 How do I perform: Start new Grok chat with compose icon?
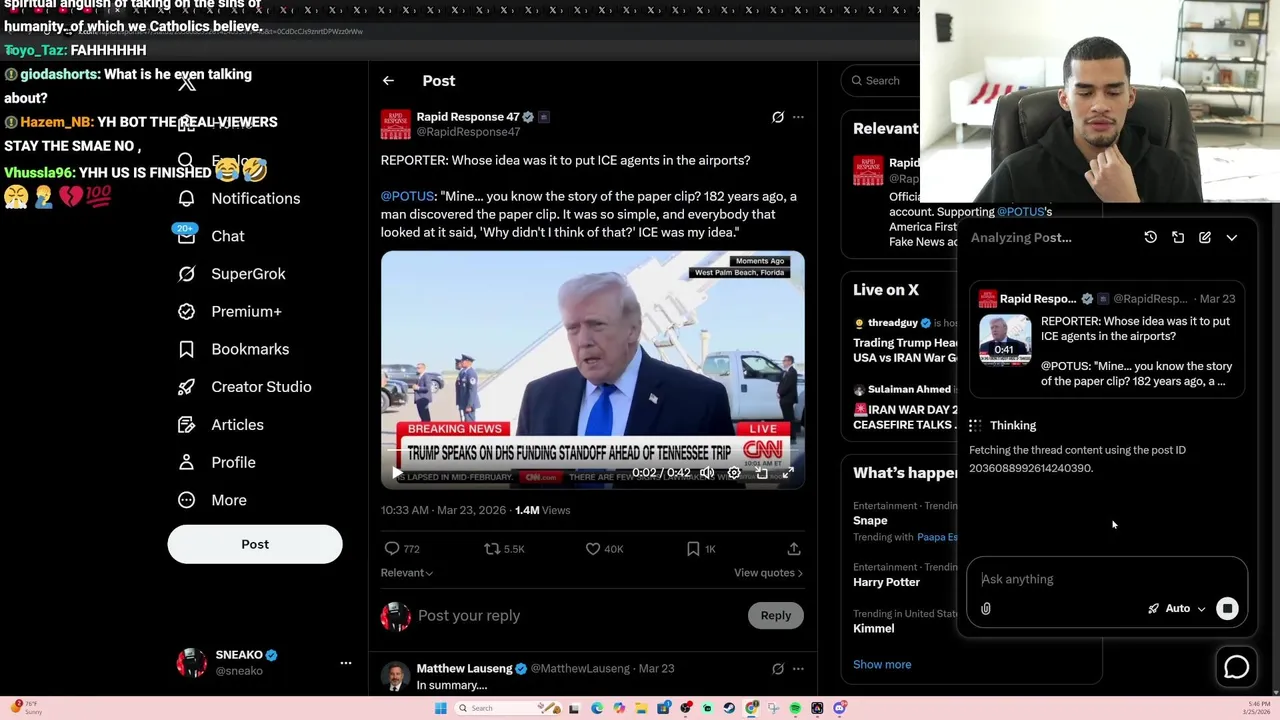1205,238
